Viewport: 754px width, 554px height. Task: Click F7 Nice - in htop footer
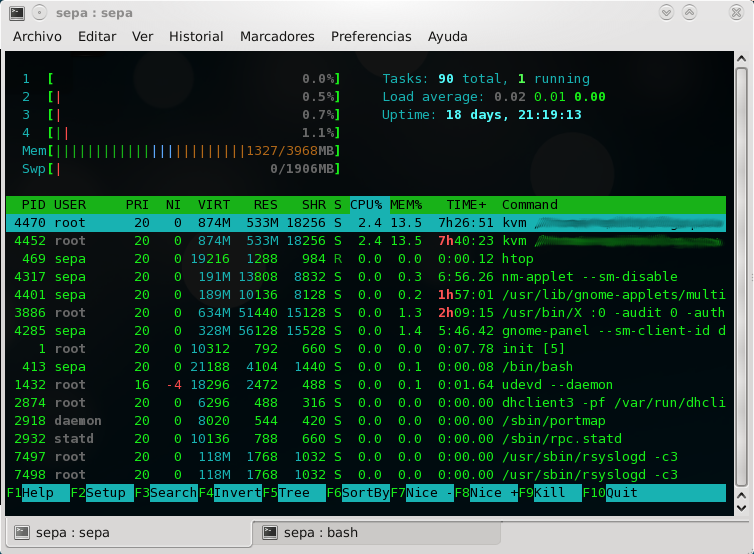pos(422,493)
